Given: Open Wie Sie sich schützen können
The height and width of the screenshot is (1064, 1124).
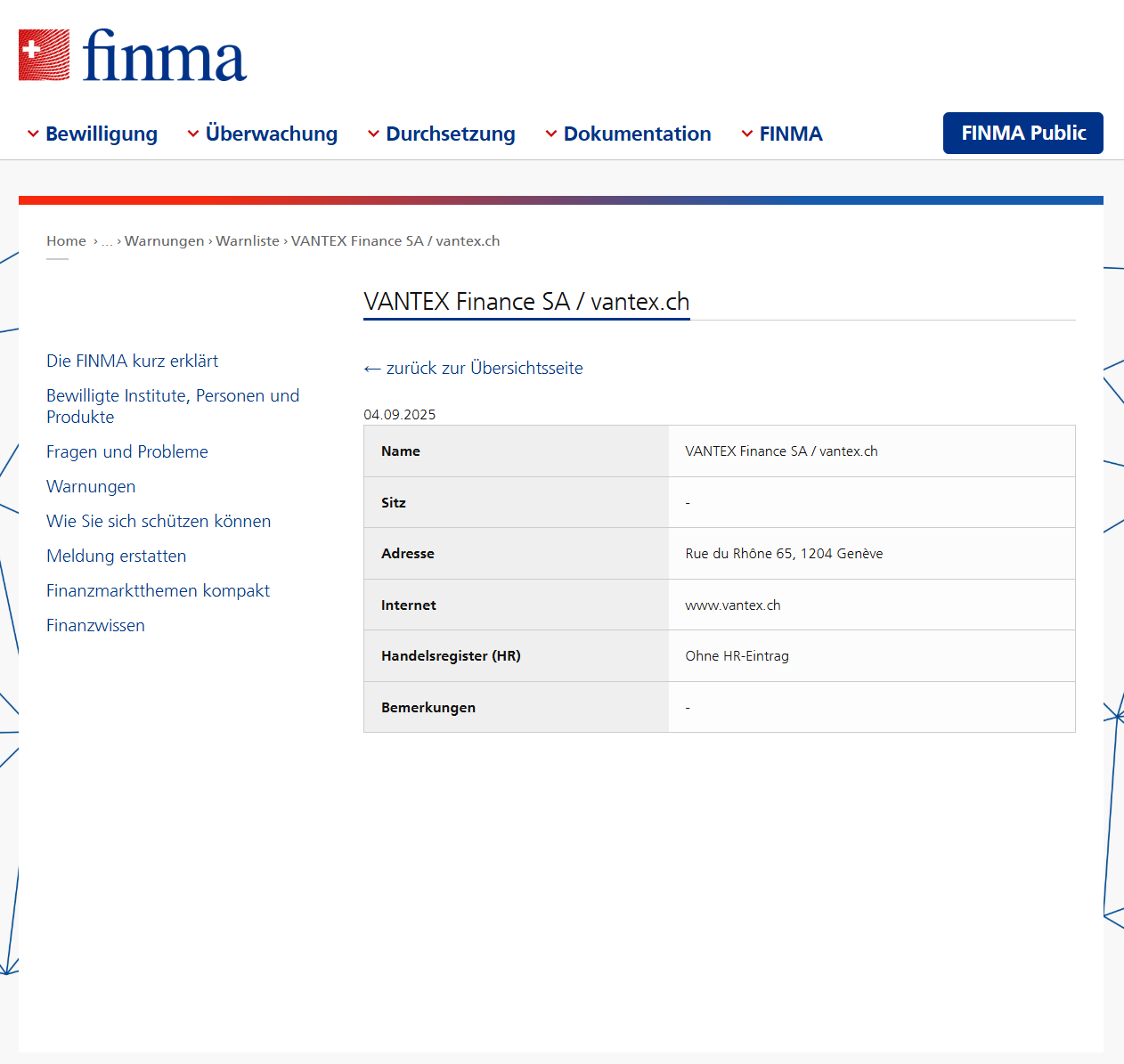Looking at the screenshot, I should [159, 521].
